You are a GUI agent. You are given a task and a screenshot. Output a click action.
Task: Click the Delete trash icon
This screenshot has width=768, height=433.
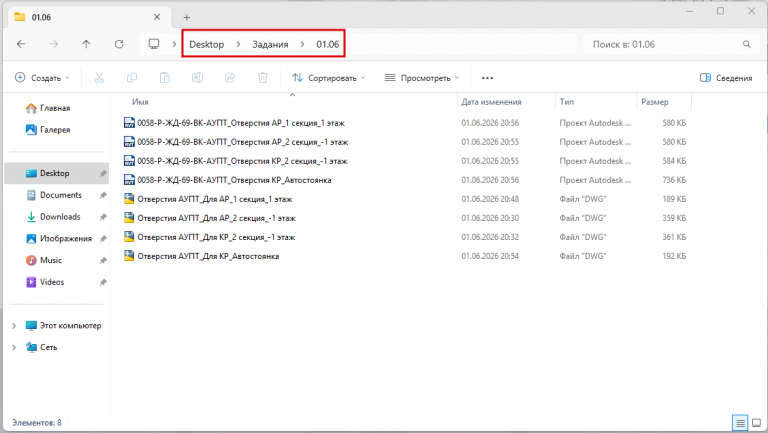[263, 78]
